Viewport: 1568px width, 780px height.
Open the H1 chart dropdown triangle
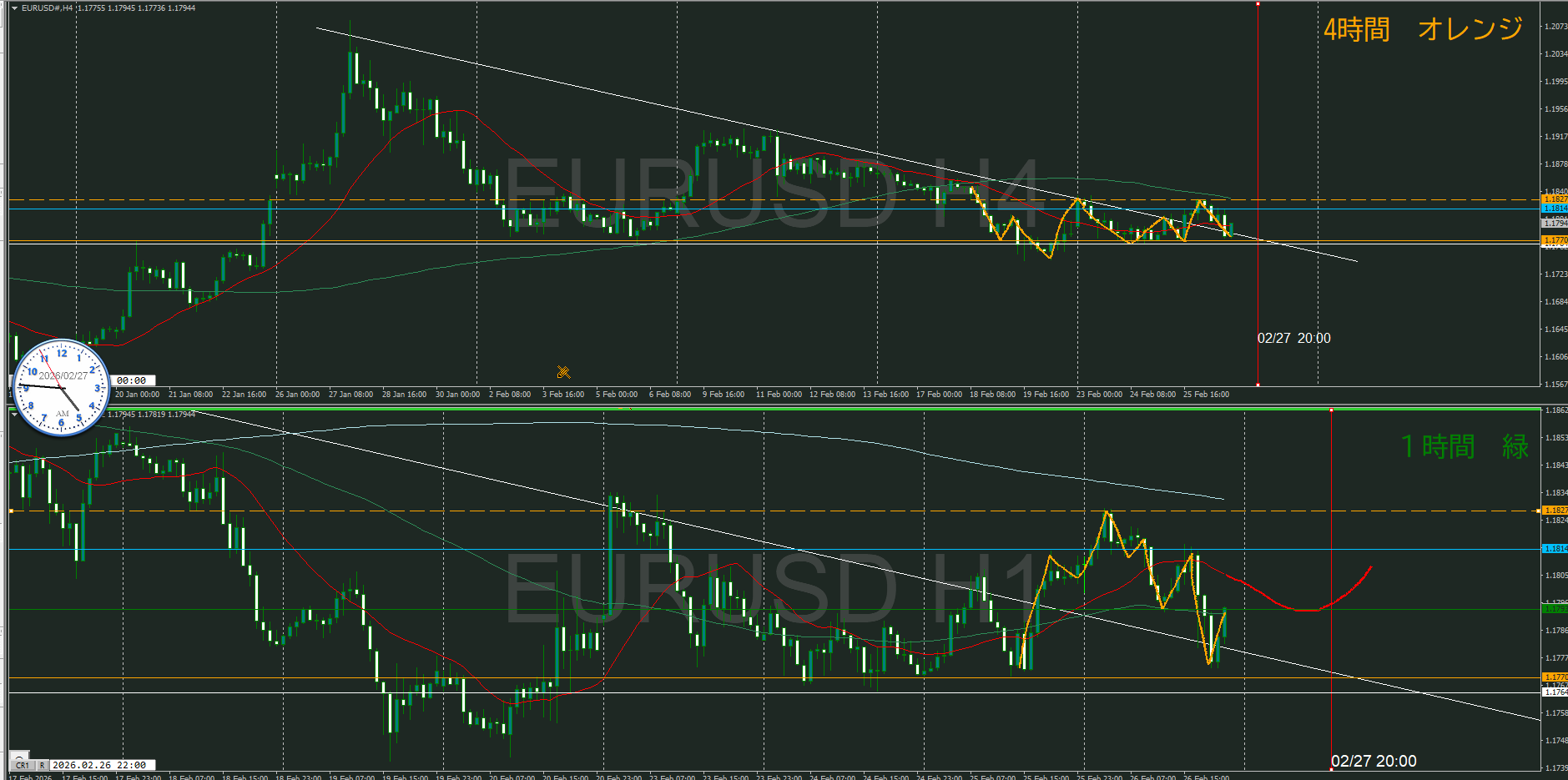[x=14, y=414]
